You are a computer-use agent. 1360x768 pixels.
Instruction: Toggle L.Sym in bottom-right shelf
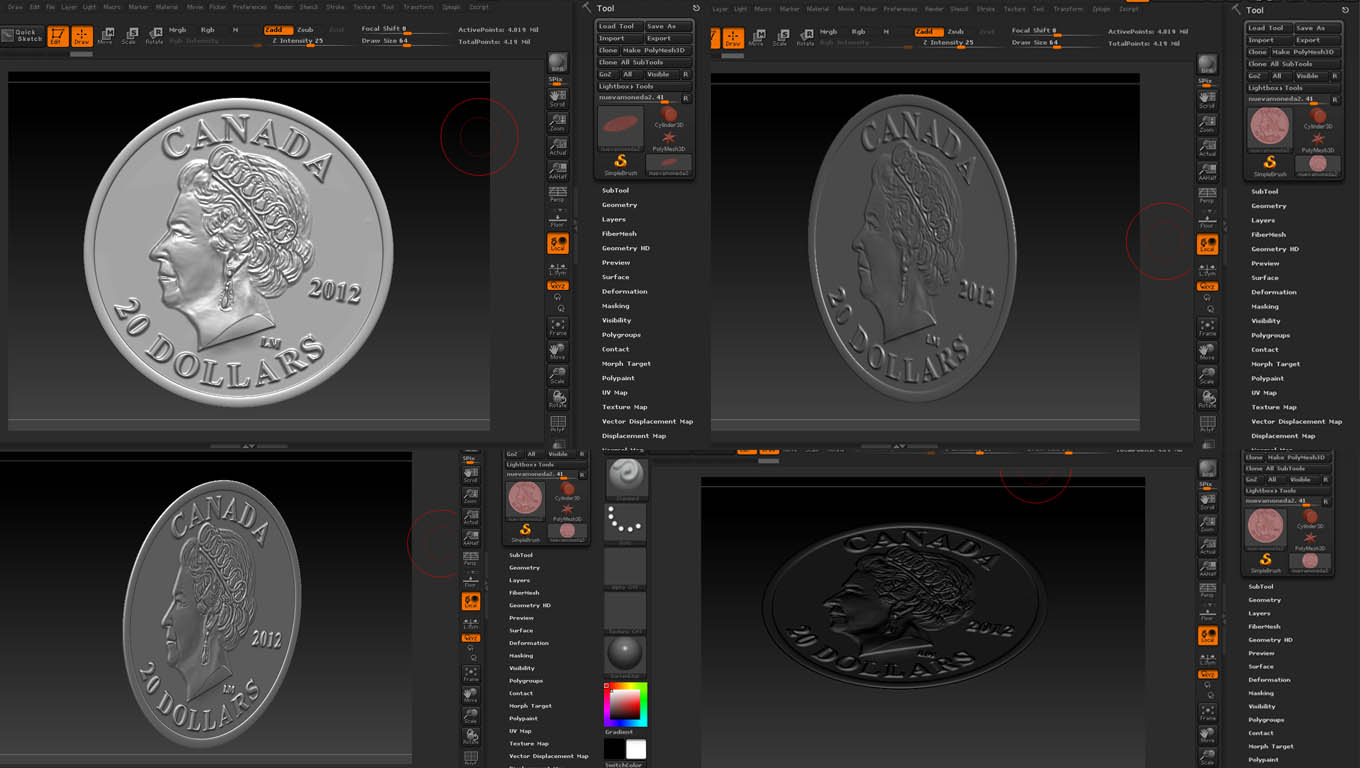[1207, 658]
